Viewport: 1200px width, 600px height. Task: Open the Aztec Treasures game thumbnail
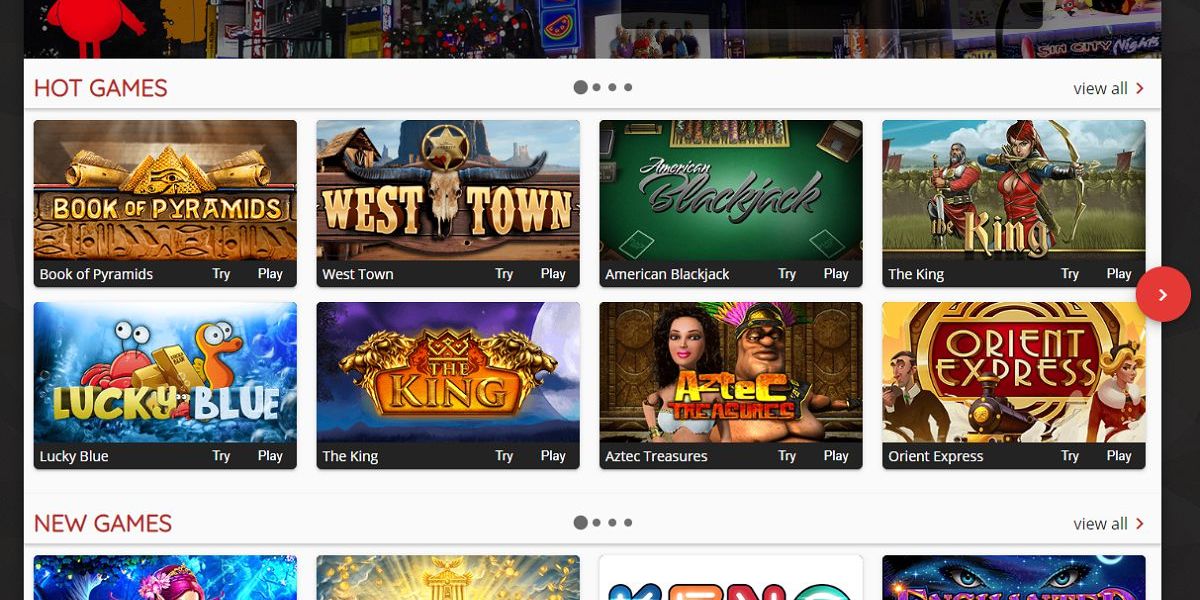pos(731,372)
